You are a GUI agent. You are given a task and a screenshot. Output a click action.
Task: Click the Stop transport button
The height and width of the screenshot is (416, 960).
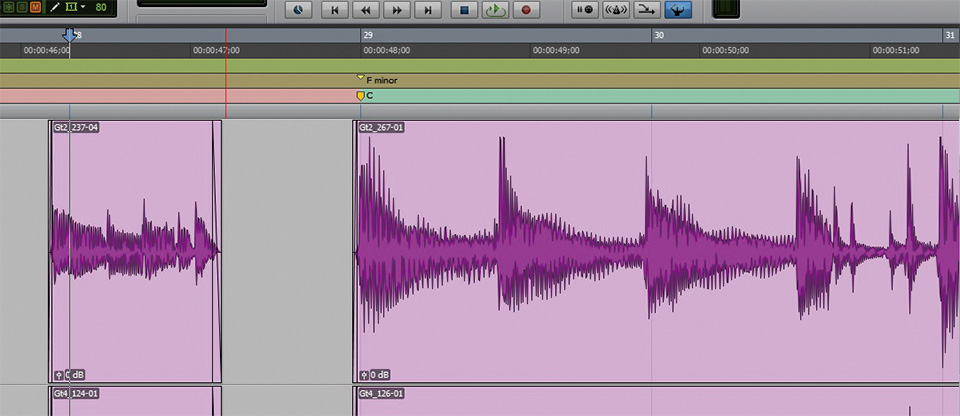pyautogui.click(x=464, y=10)
